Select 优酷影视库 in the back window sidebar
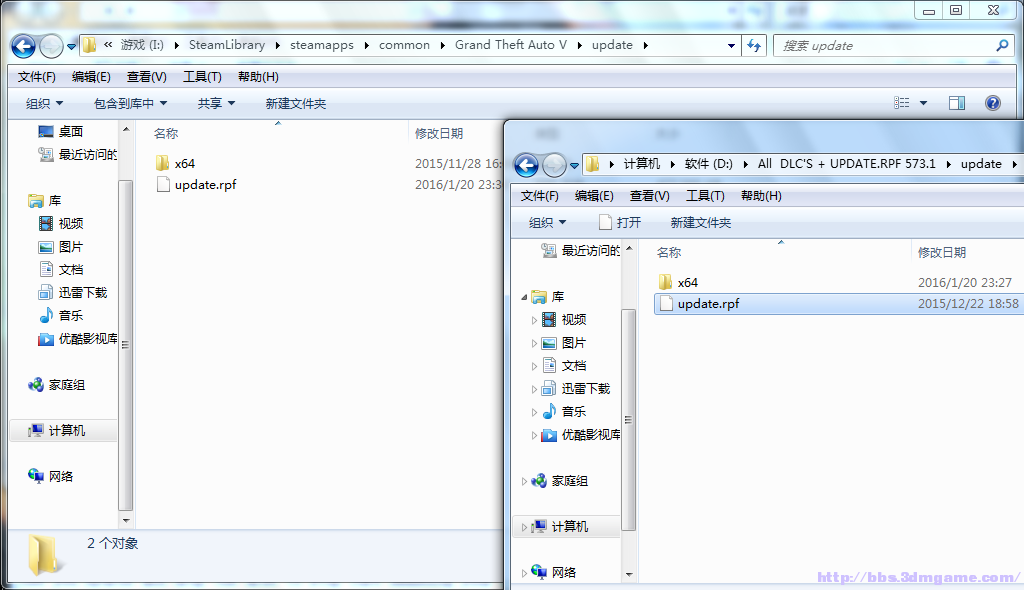This screenshot has height=590, width=1024. pos(77,338)
